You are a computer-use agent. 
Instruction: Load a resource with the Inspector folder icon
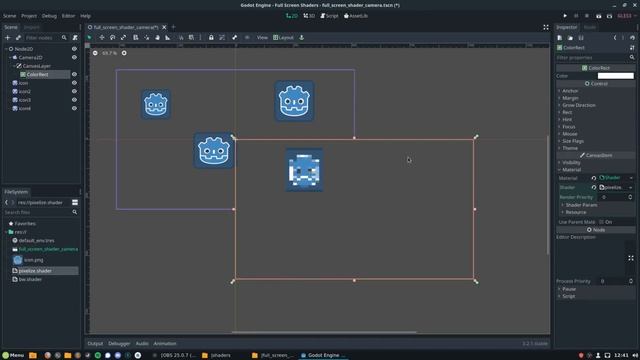(x=570, y=38)
